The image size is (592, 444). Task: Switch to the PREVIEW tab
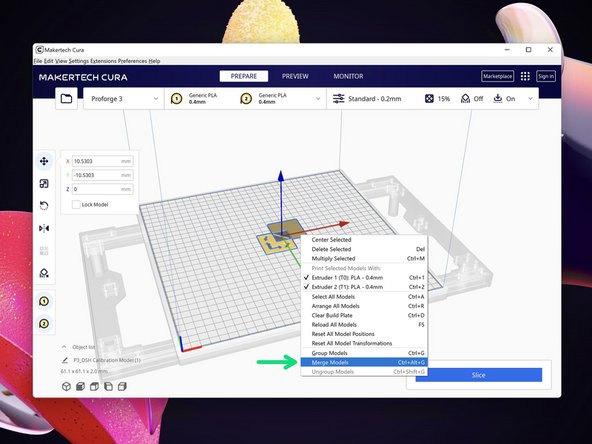(295, 76)
